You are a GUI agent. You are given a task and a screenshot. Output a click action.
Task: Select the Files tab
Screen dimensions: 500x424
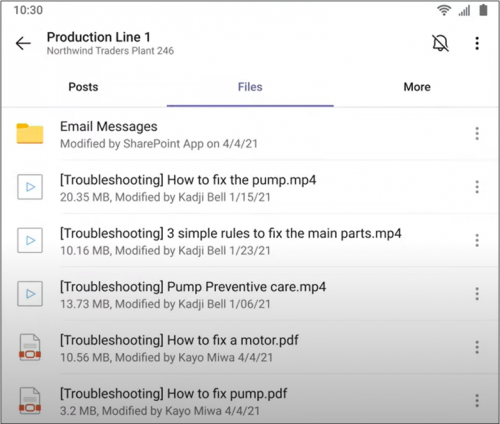click(x=250, y=87)
